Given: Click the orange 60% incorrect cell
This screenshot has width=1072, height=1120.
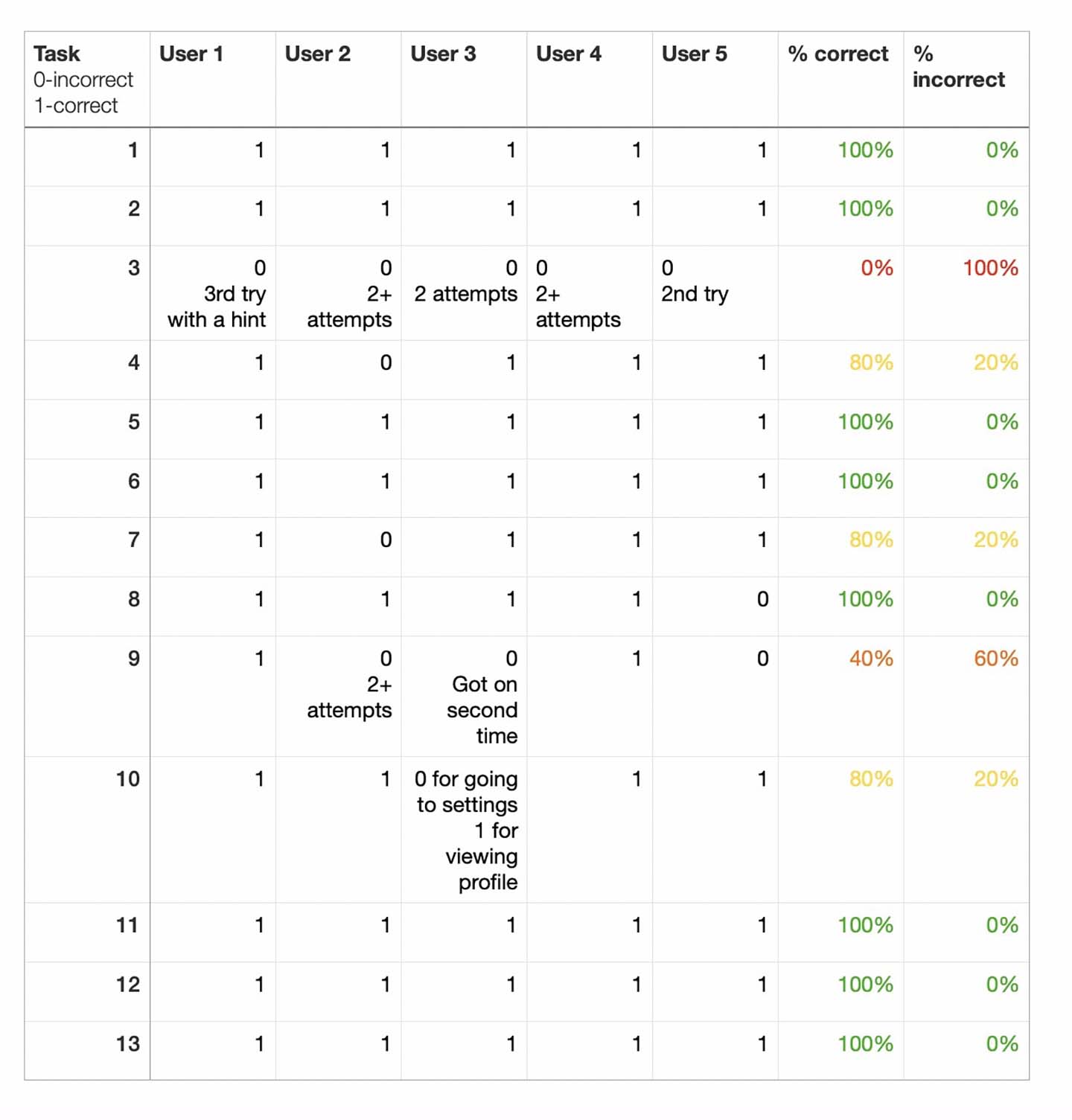Looking at the screenshot, I should pos(995,659).
